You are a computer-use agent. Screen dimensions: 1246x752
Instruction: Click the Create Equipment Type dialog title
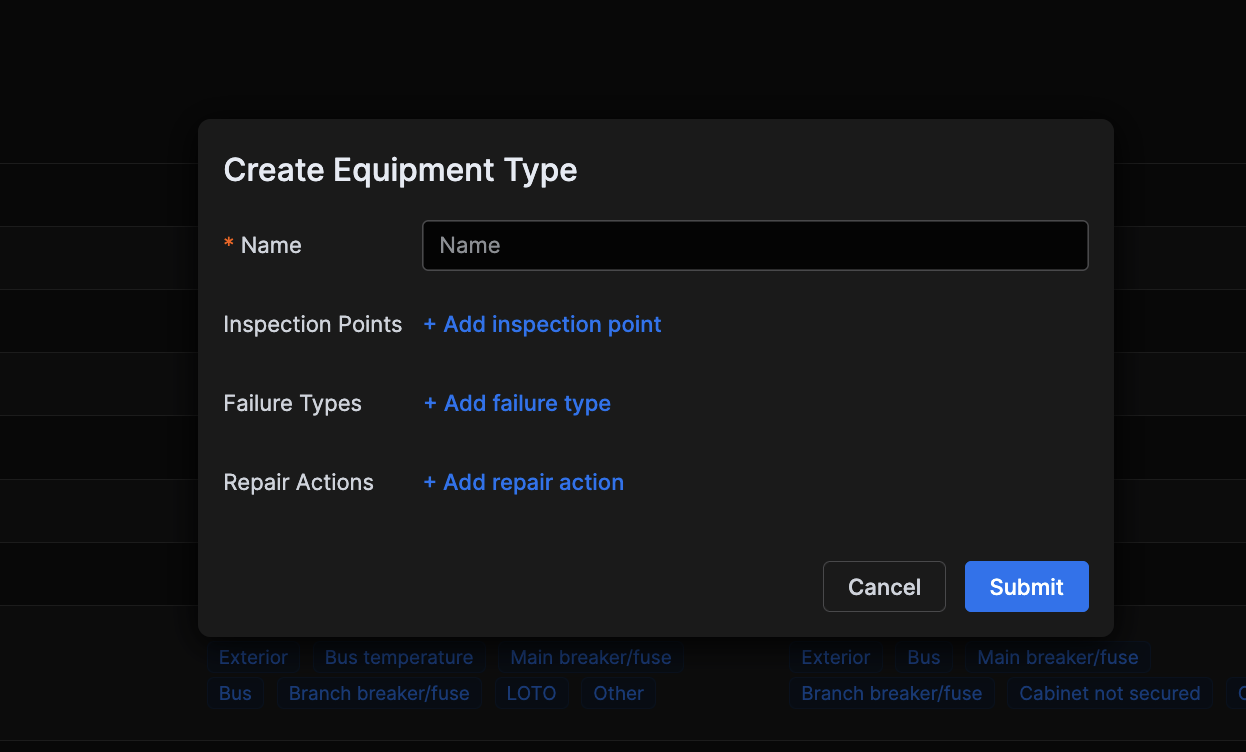click(x=400, y=170)
